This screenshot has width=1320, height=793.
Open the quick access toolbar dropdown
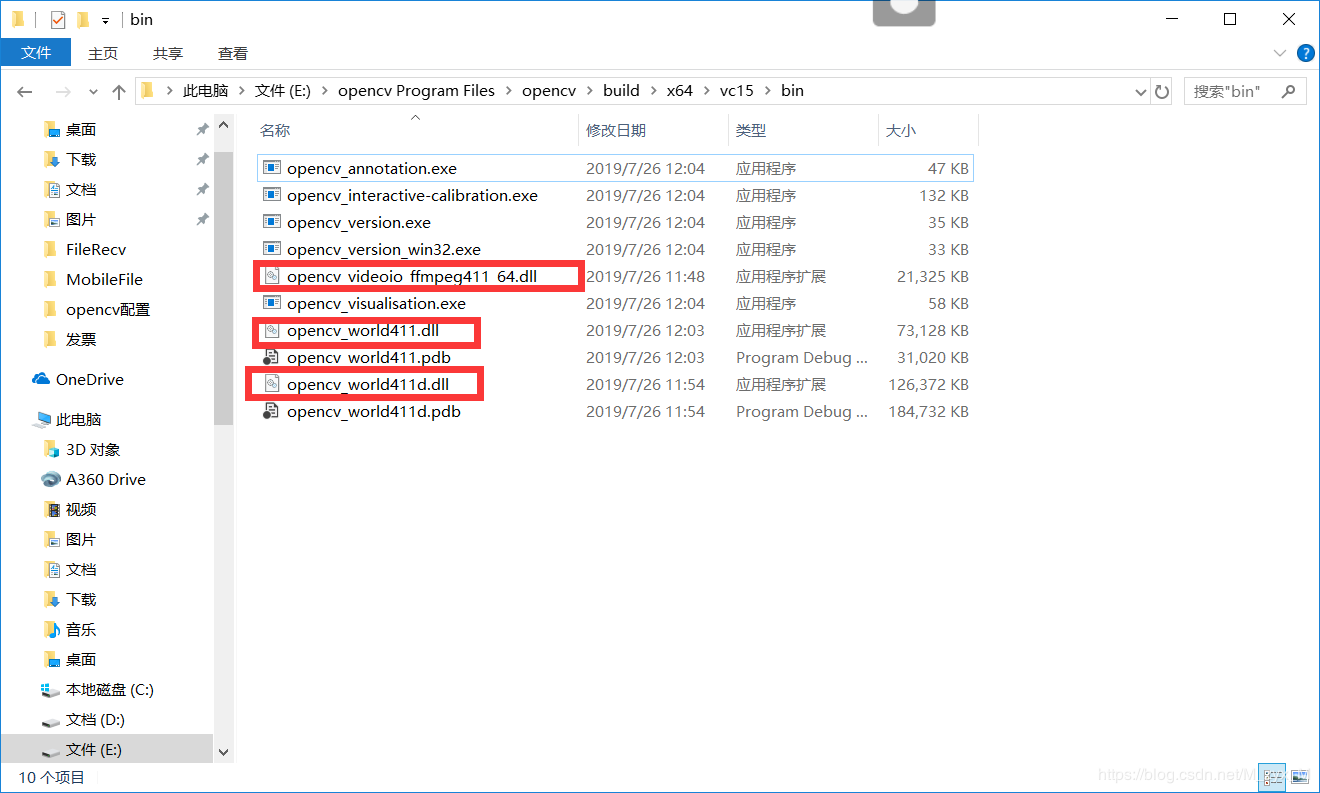(105, 20)
